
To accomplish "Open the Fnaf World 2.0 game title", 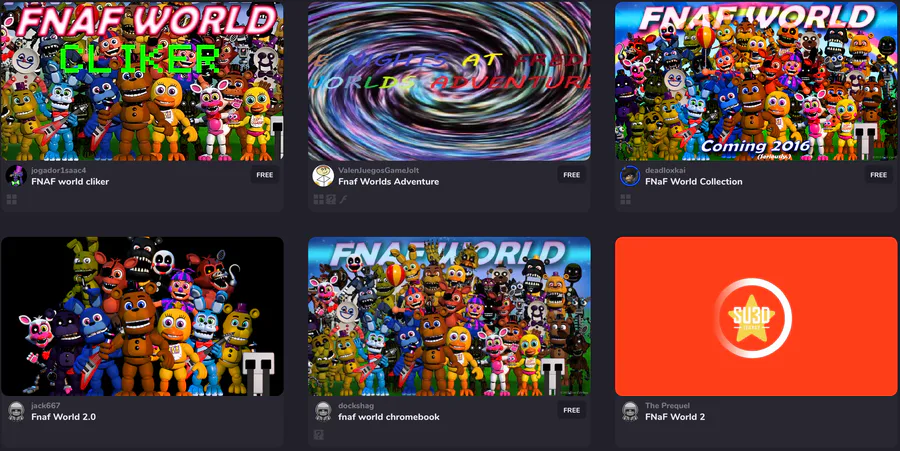I will click(64, 417).
